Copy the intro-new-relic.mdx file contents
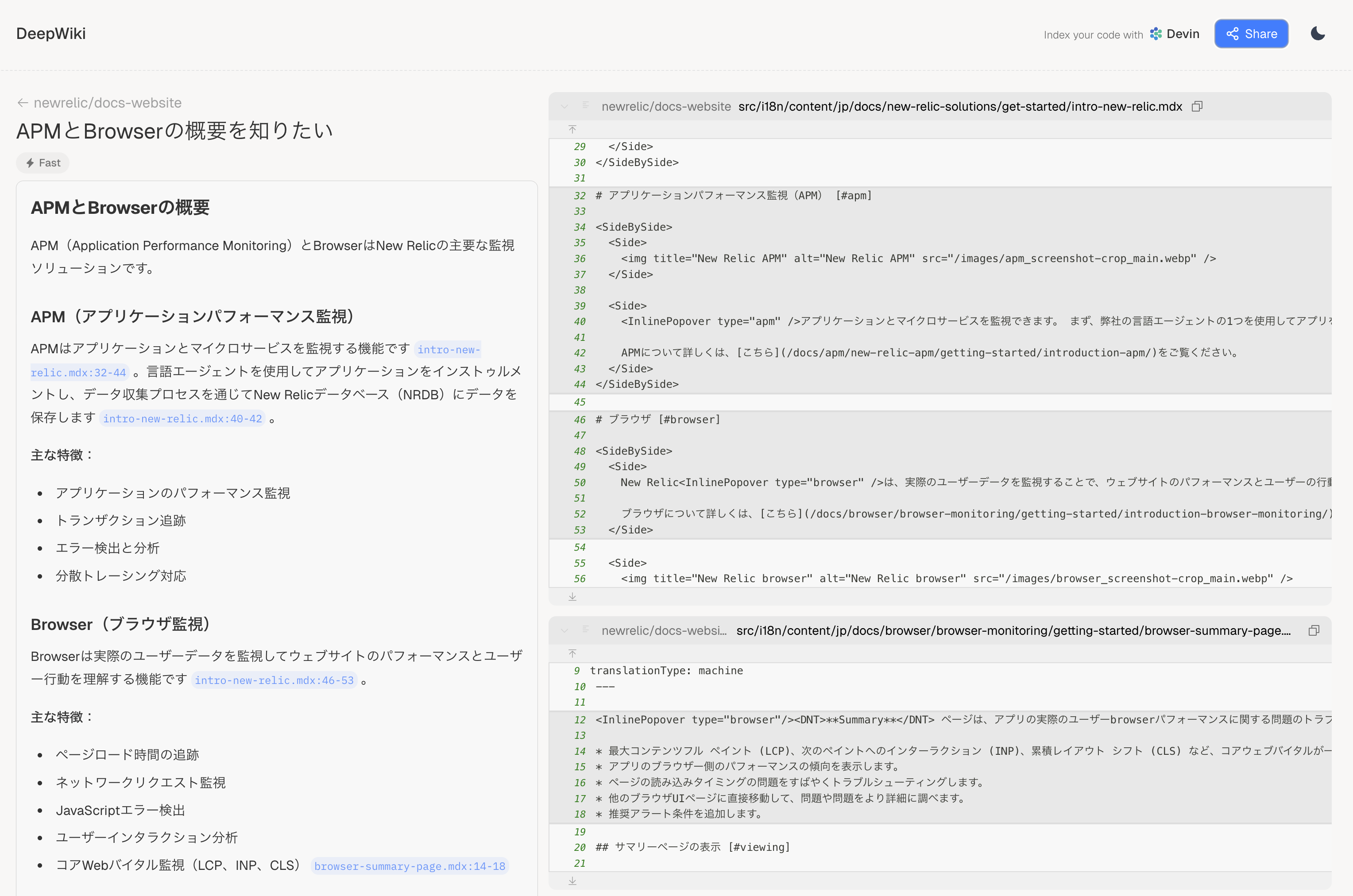This screenshot has height=896, width=1353. coord(1198,106)
